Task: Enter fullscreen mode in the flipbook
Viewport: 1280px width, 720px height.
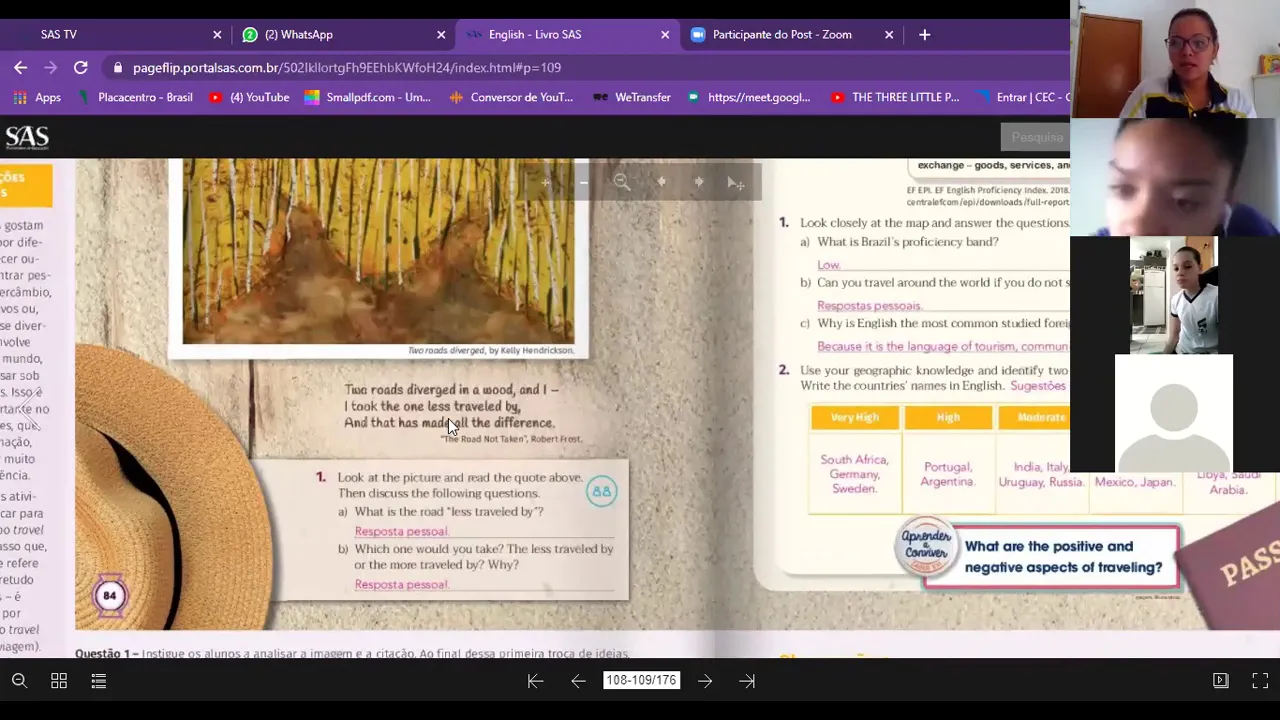Action: click(x=1260, y=681)
